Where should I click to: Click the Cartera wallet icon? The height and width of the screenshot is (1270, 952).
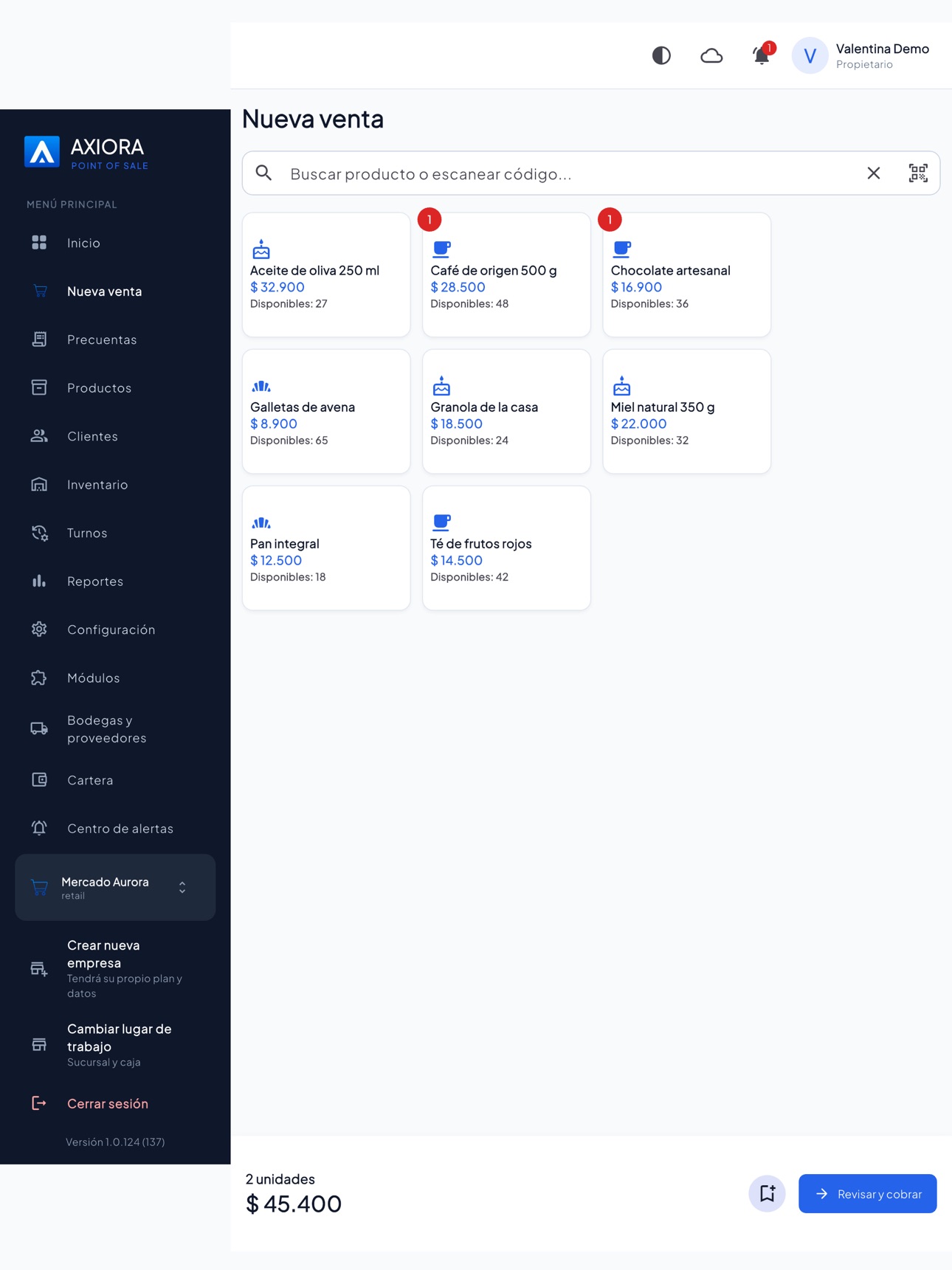(x=39, y=780)
